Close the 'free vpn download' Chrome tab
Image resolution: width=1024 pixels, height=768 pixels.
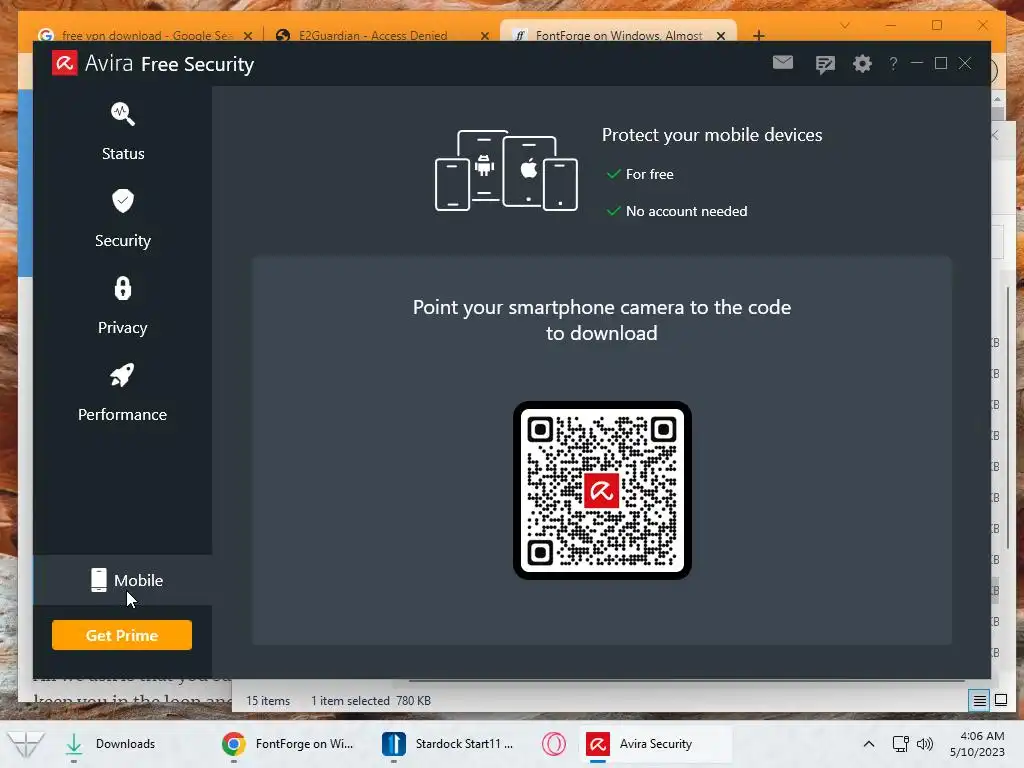coord(248,36)
